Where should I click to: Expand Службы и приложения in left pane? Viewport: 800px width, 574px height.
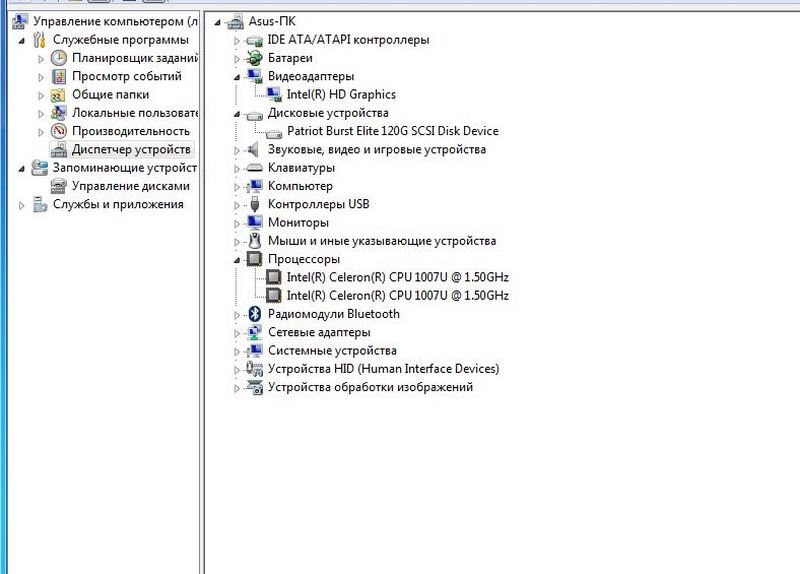(x=23, y=204)
